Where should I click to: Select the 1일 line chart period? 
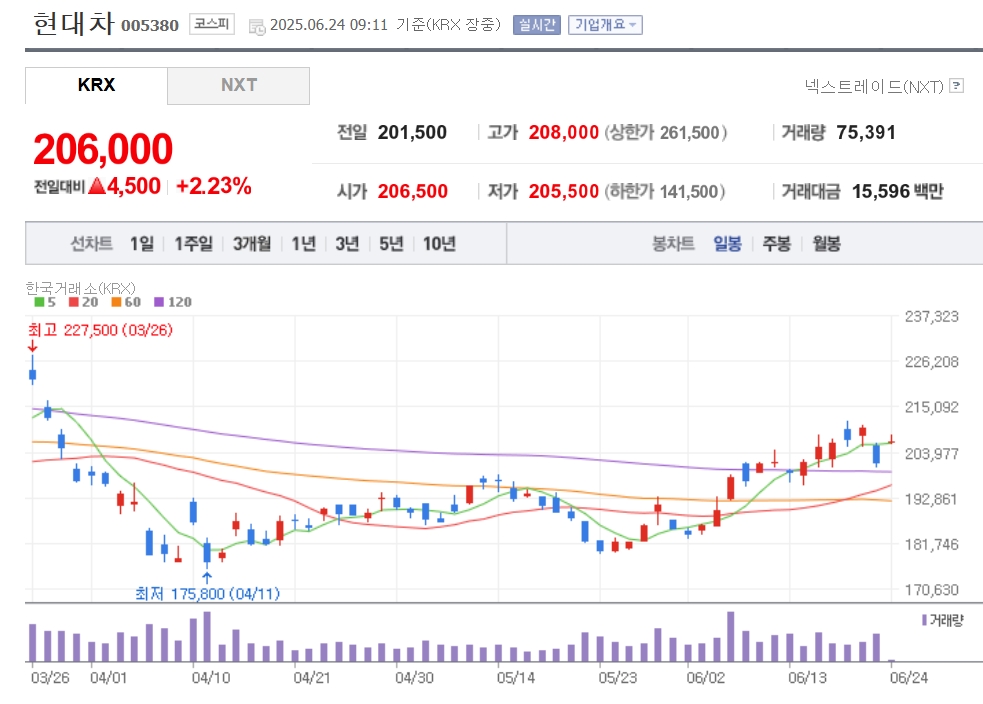[x=142, y=243]
